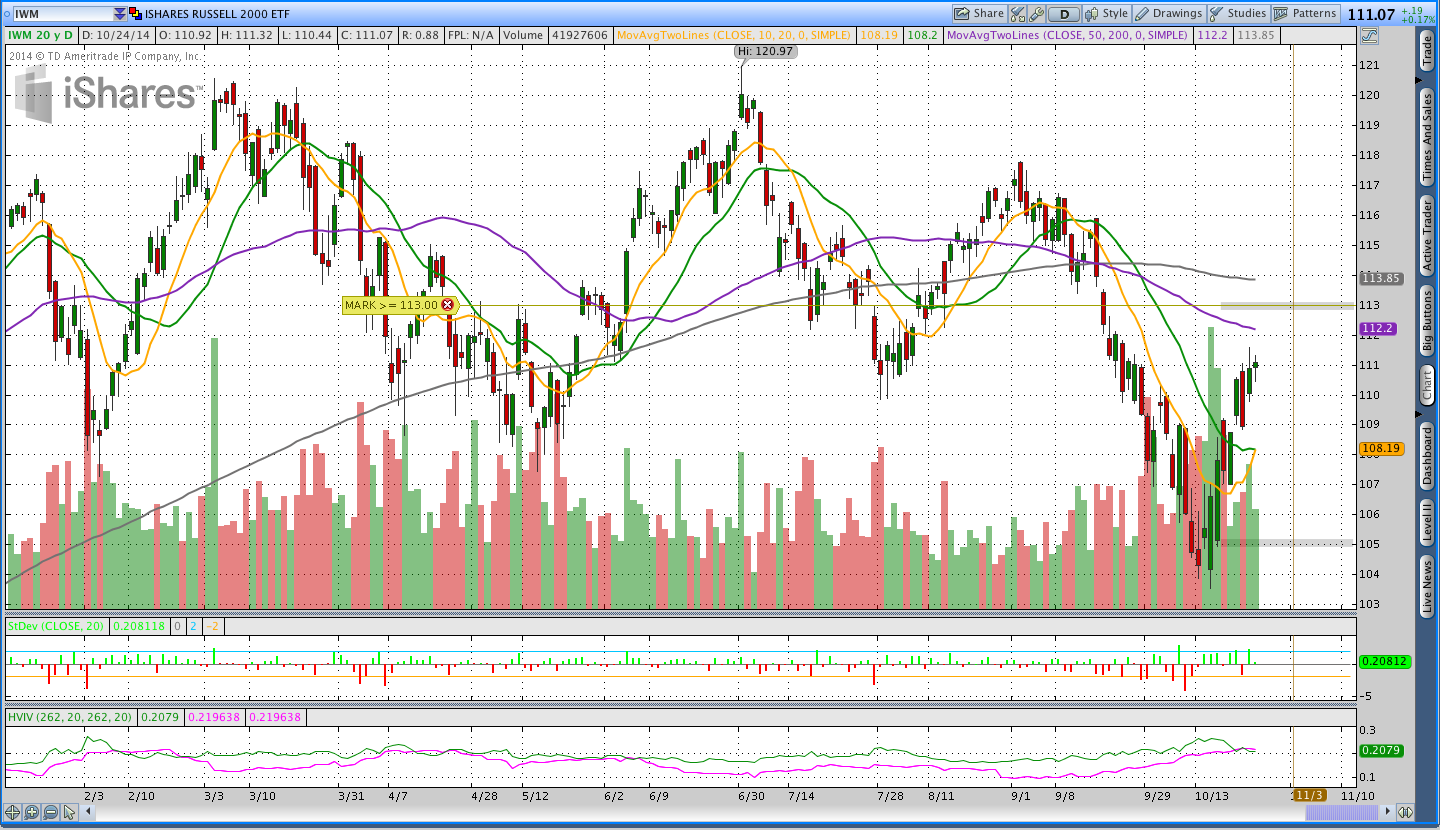Image resolution: width=1440 pixels, height=830 pixels.
Task: Click the purple time-axis scrollbar thumb
Action: click(1341, 813)
